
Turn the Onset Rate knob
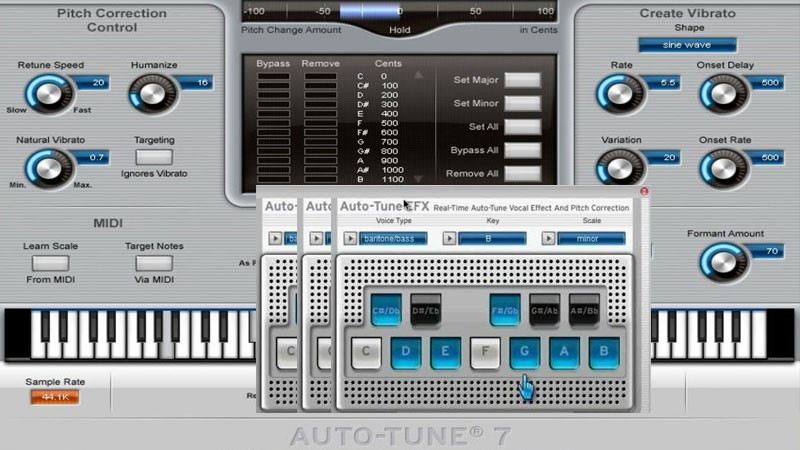[723, 169]
